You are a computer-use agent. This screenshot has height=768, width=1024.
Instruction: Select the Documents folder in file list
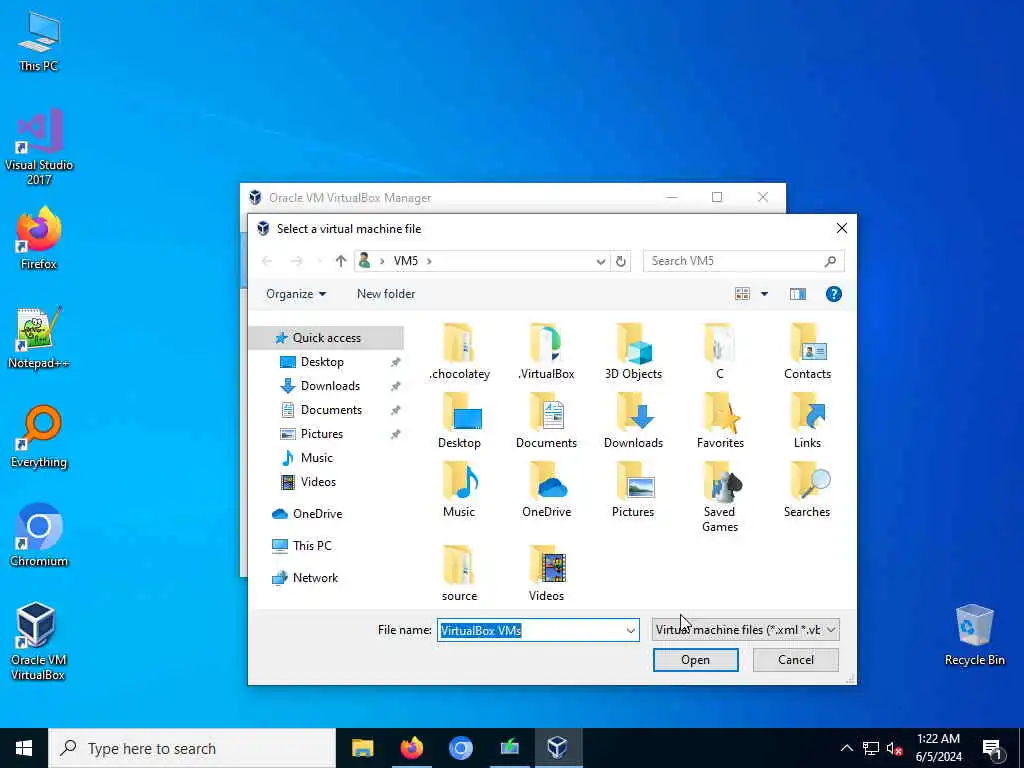[546, 421]
